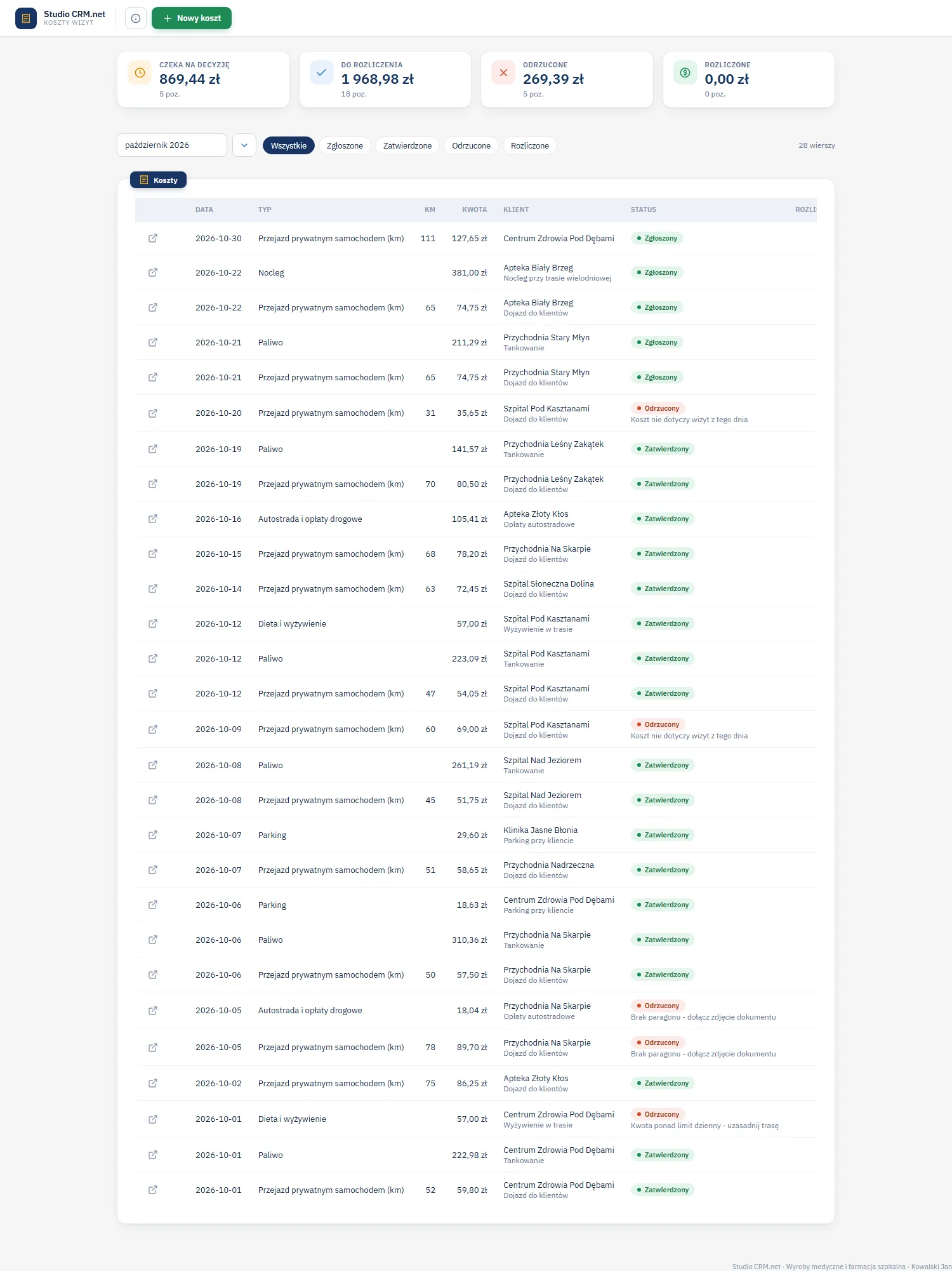Click the KLIENT column header
The height and width of the screenshot is (1271, 952).
516,210
